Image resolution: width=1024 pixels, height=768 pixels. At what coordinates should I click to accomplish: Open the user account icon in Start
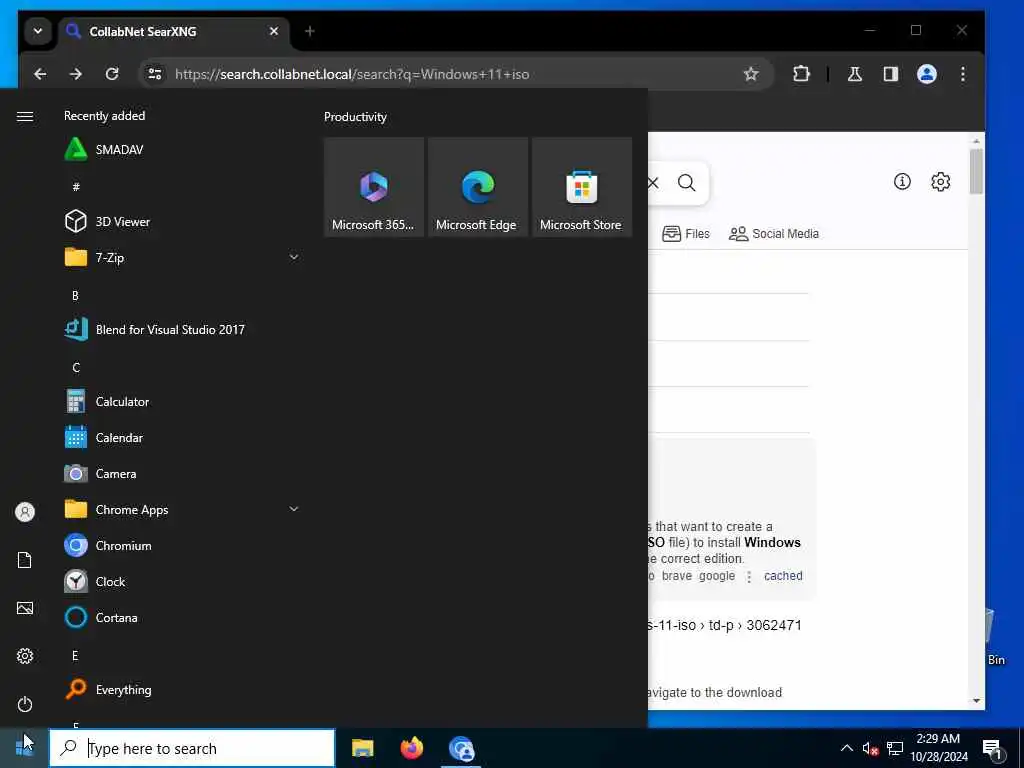click(25, 512)
